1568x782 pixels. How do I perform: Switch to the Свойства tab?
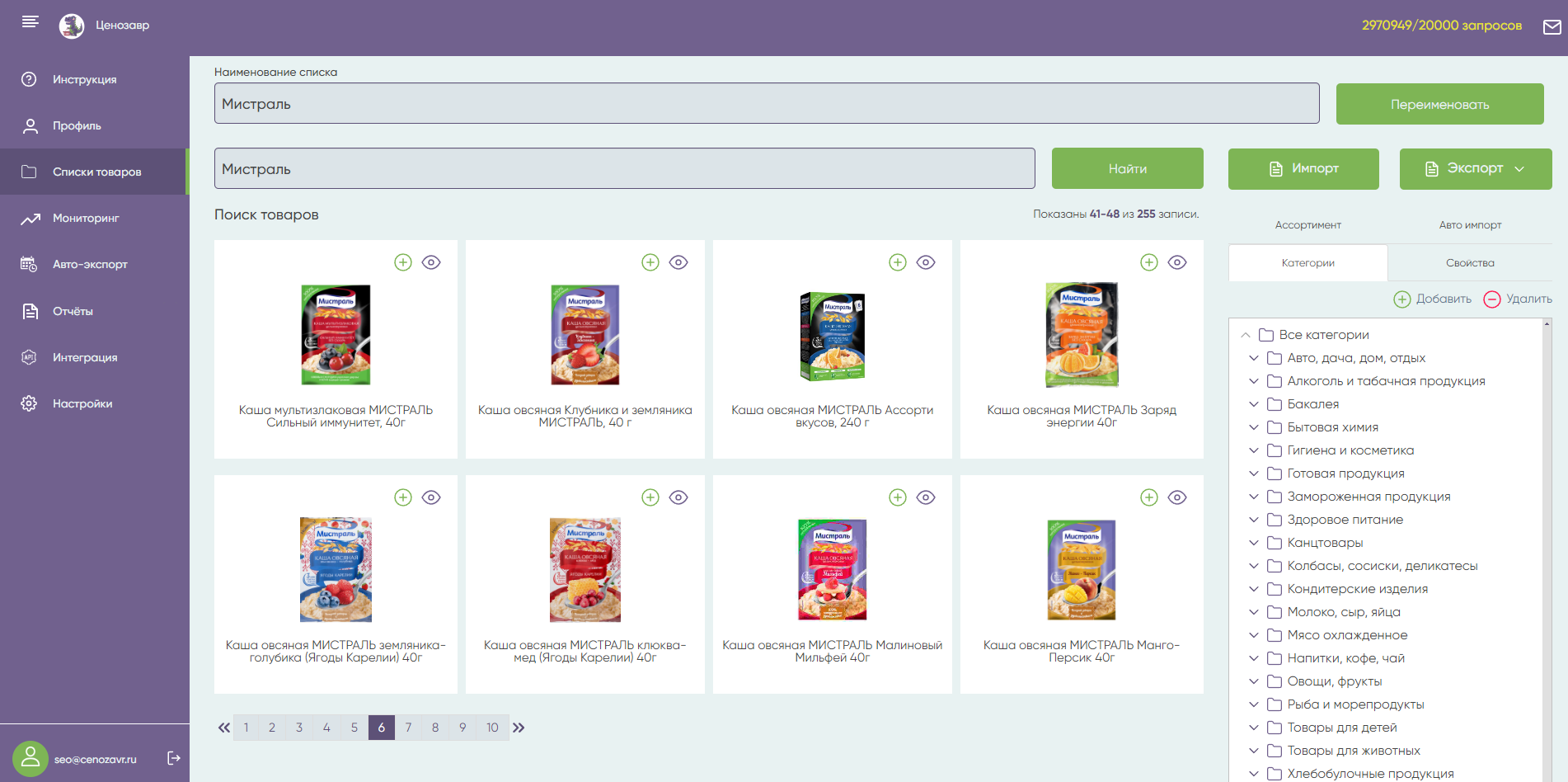pyautogui.click(x=1470, y=263)
